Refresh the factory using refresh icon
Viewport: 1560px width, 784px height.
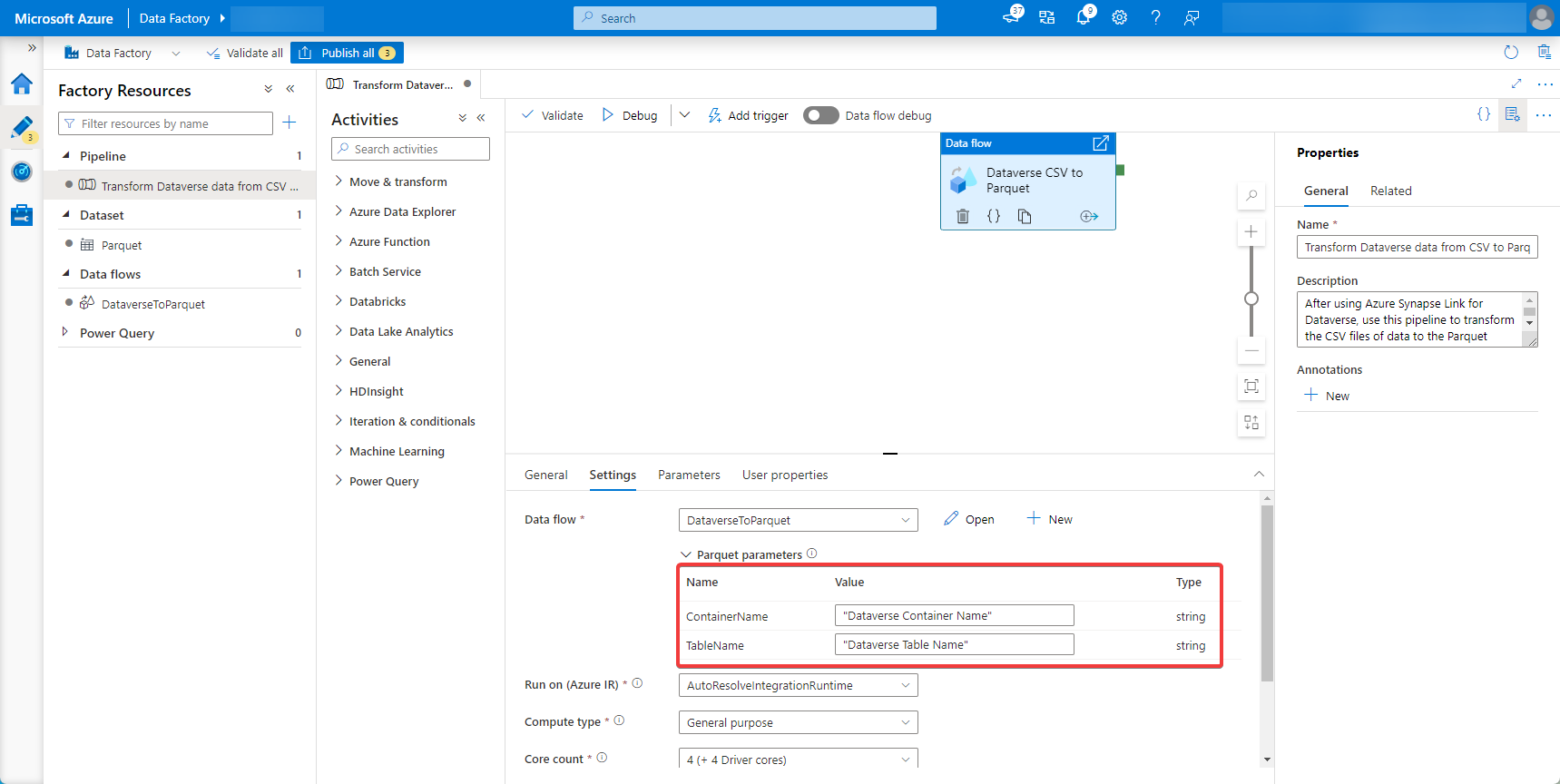(1511, 53)
